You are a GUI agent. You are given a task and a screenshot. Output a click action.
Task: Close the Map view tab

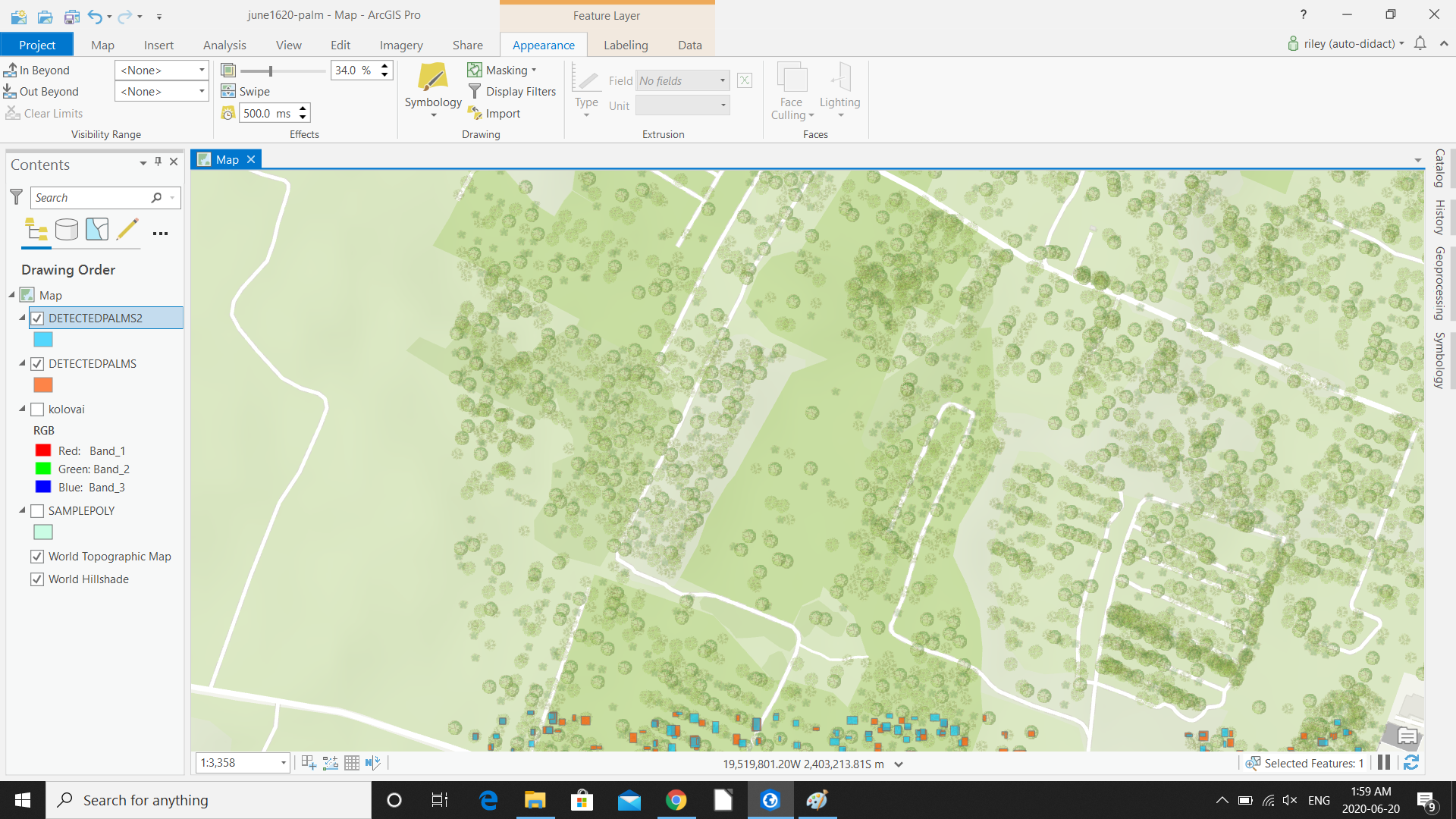[x=251, y=159]
